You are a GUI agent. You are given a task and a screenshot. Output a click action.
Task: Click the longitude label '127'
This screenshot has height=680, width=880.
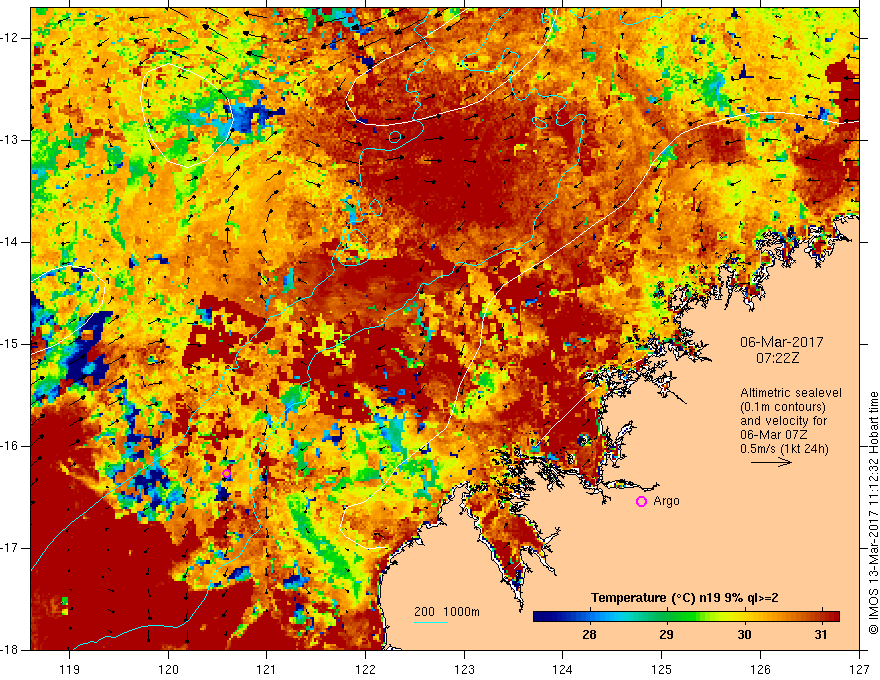click(859, 669)
